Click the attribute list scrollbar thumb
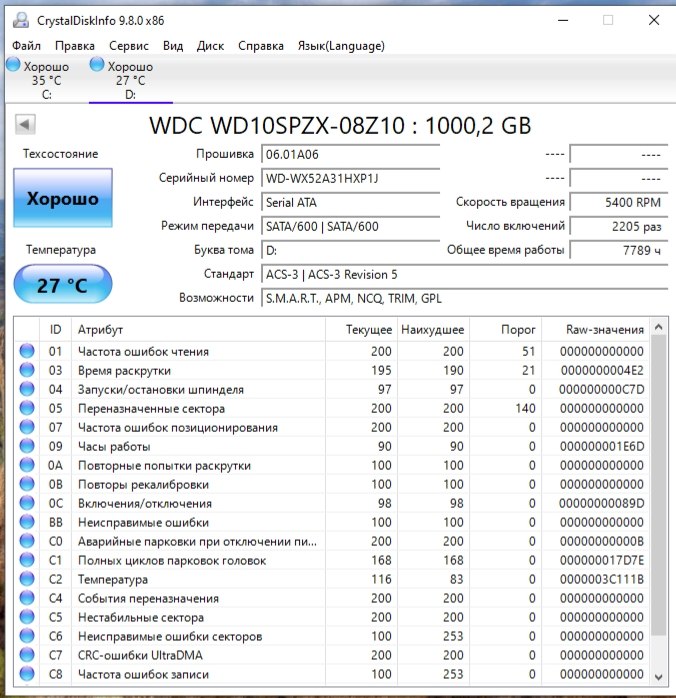Image resolution: width=676 pixels, height=698 pixels. coord(659,485)
